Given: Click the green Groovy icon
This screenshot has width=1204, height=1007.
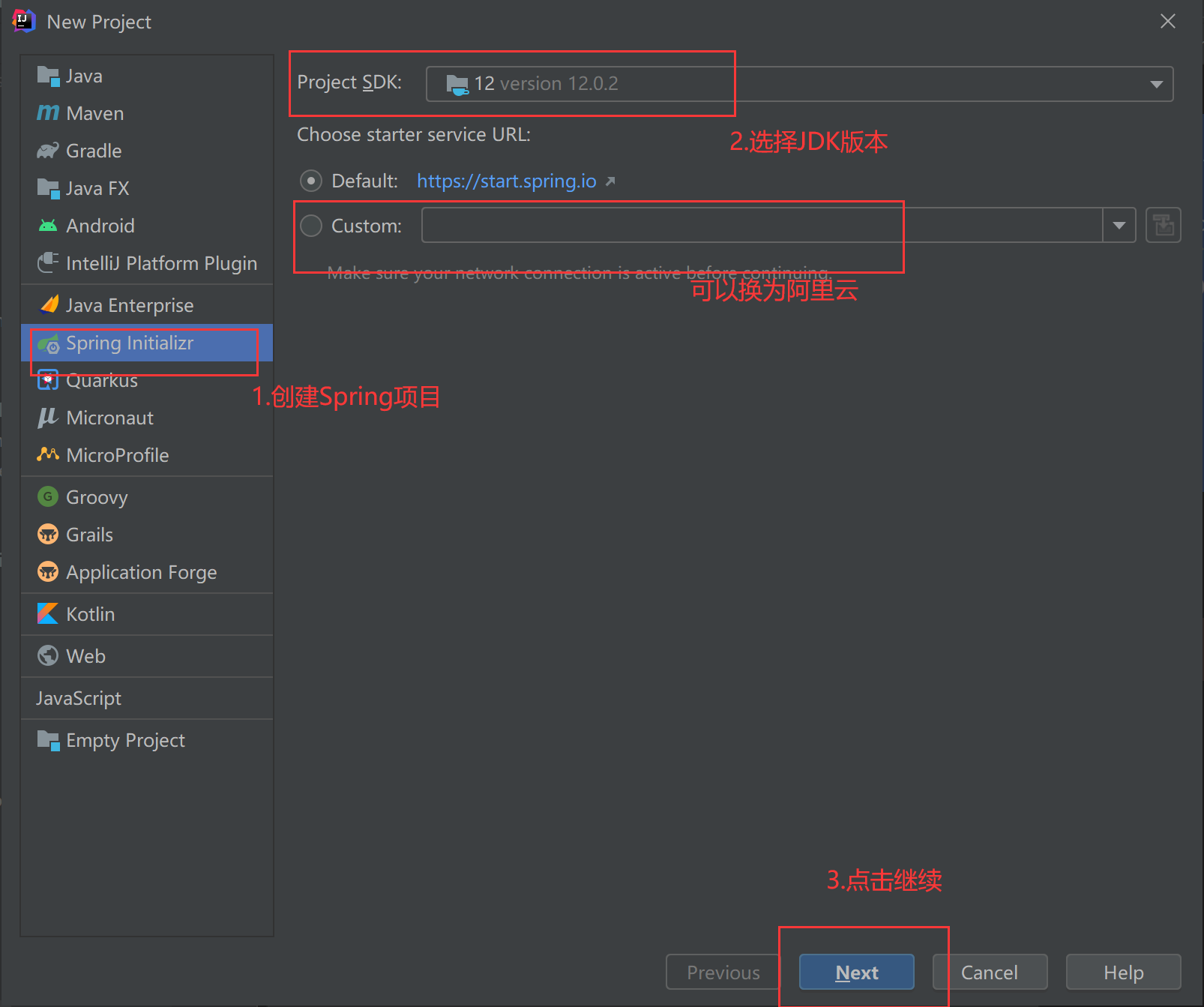Looking at the screenshot, I should pyautogui.click(x=48, y=496).
